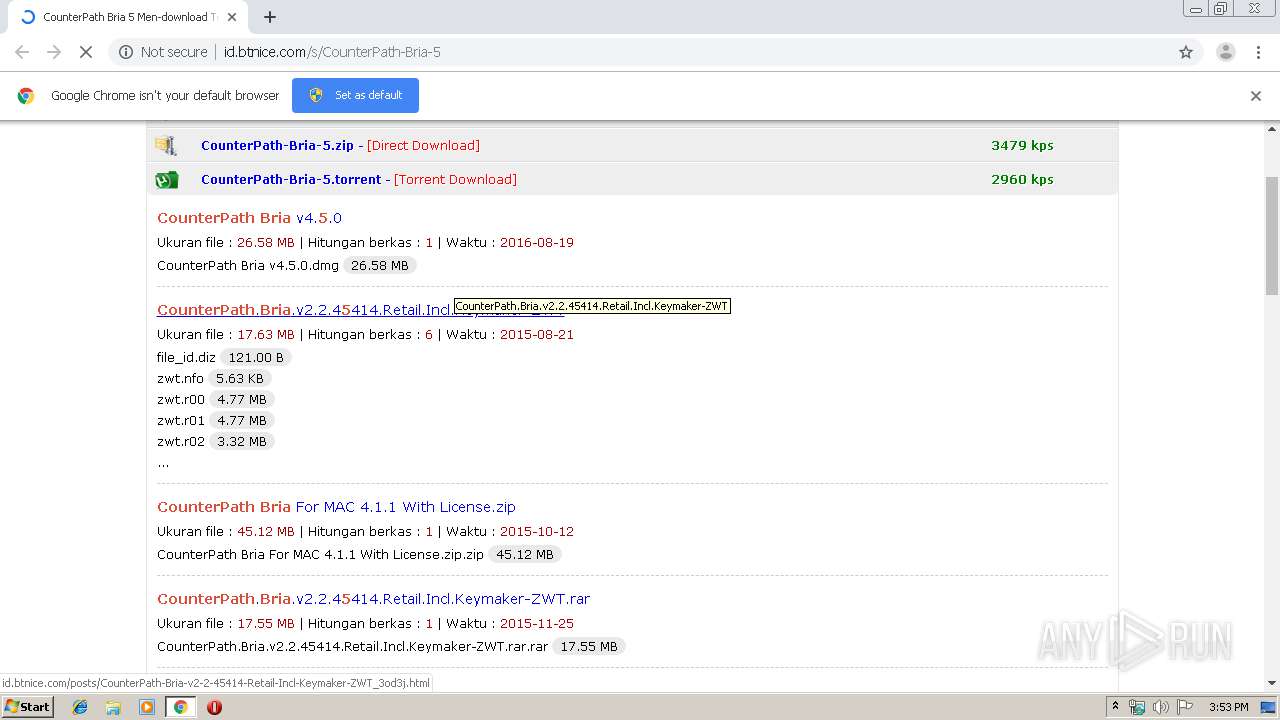This screenshot has width=1280, height=720.
Task: Click the scrollbar down arrow
Action: click(x=1272, y=683)
